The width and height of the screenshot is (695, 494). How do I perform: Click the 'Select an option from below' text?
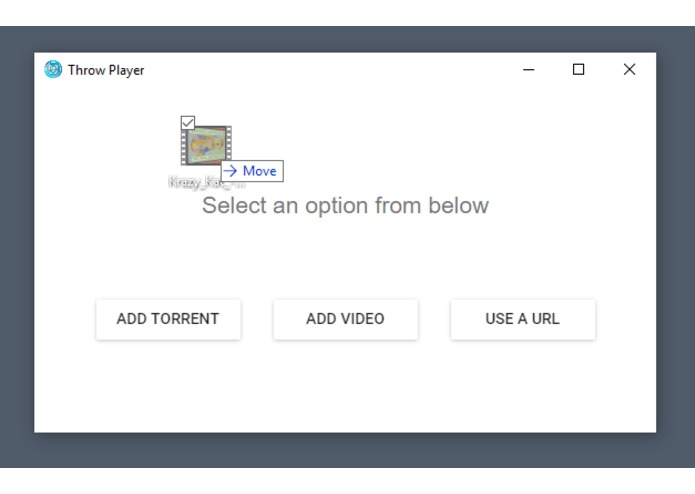[345, 206]
